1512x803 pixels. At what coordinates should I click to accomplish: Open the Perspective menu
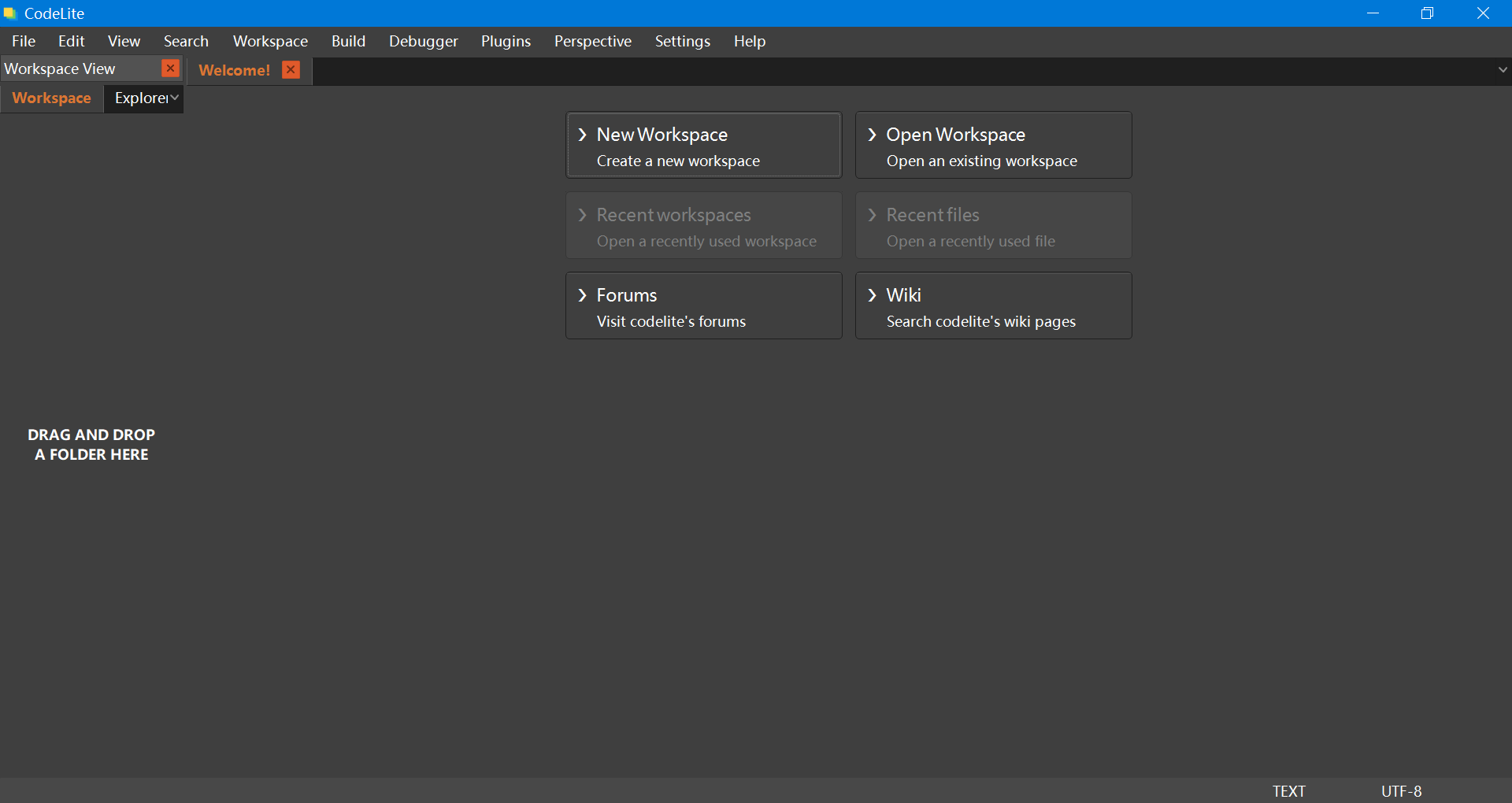click(x=592, y=41)
